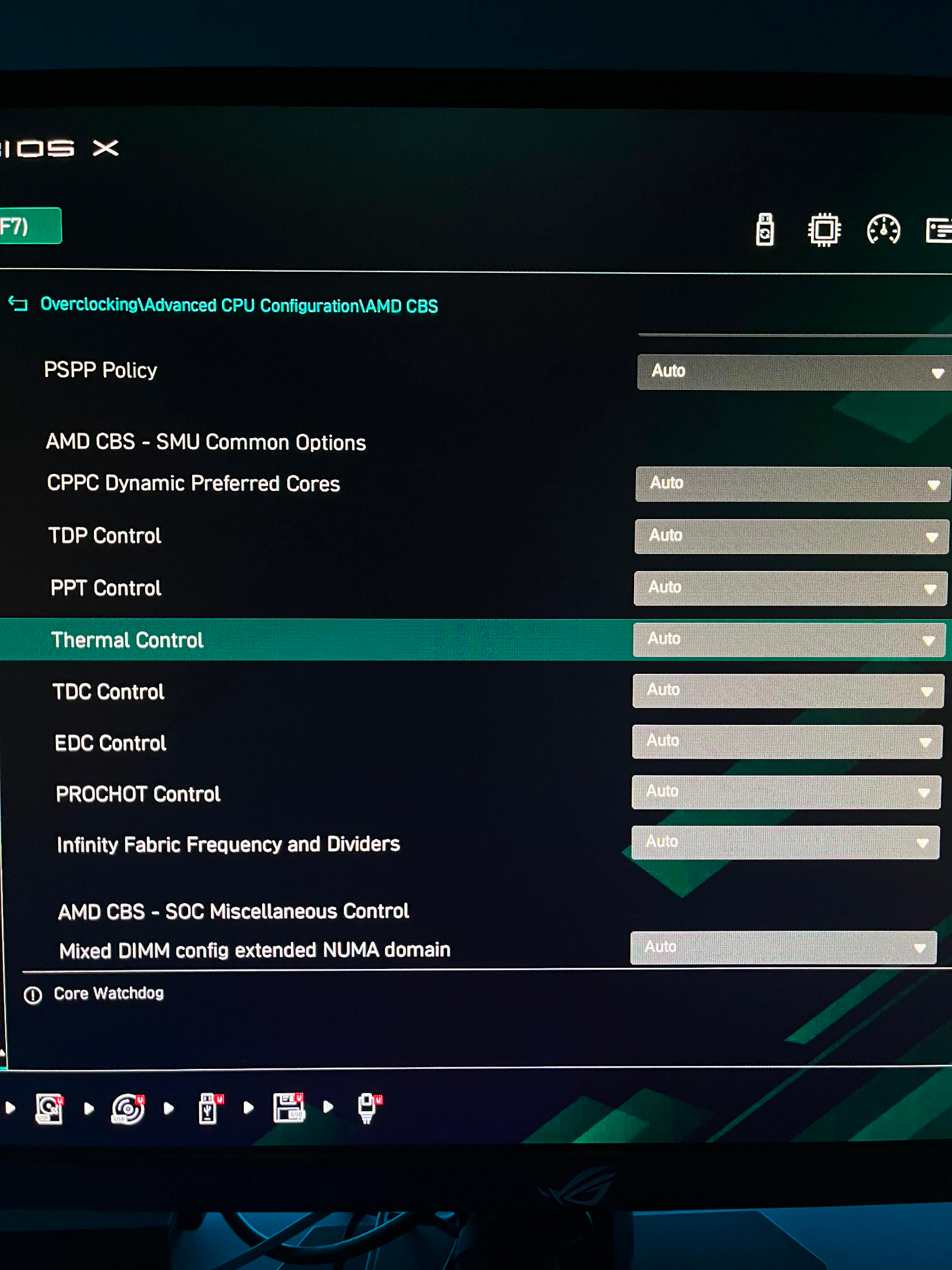
Task: Click the back arrow beside the breadcrumb
Action: [18, 304]
